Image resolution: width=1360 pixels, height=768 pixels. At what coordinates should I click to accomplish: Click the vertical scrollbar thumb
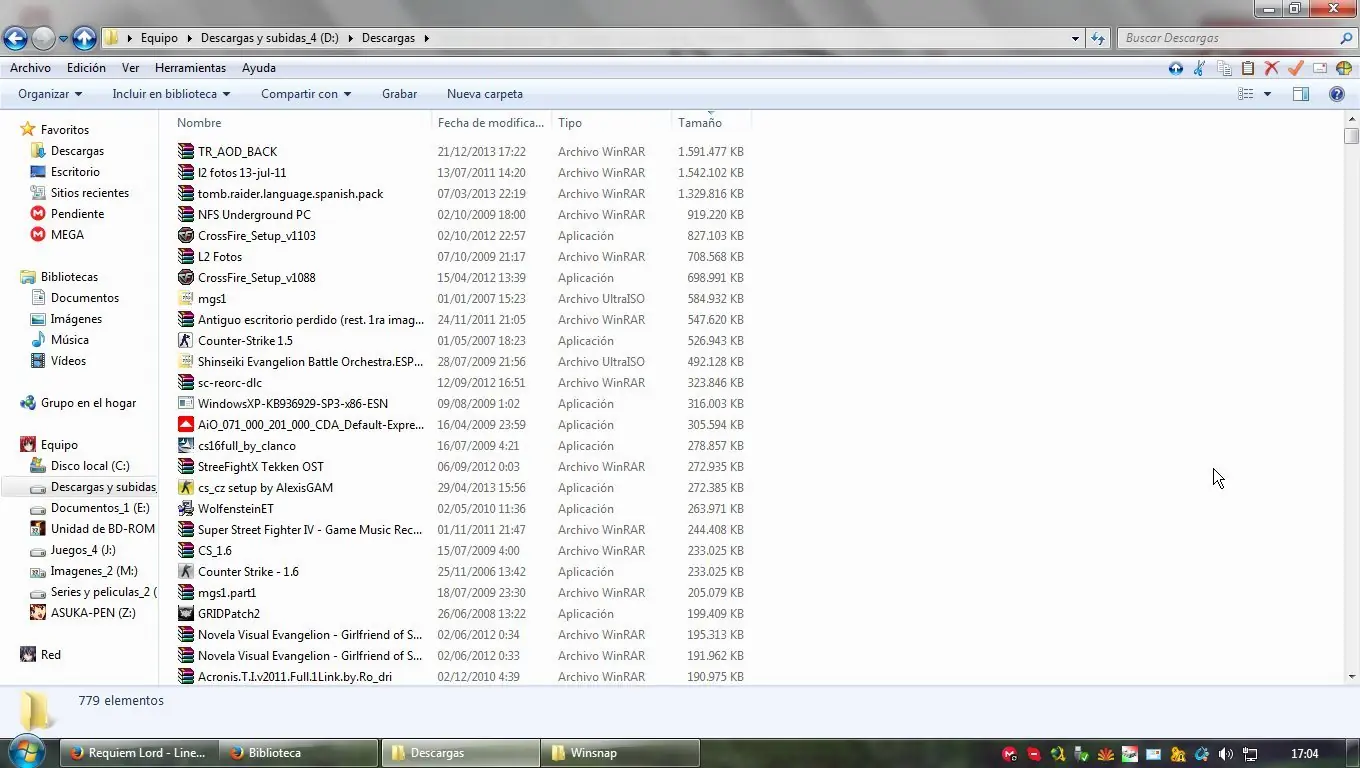coord(1352,136)
